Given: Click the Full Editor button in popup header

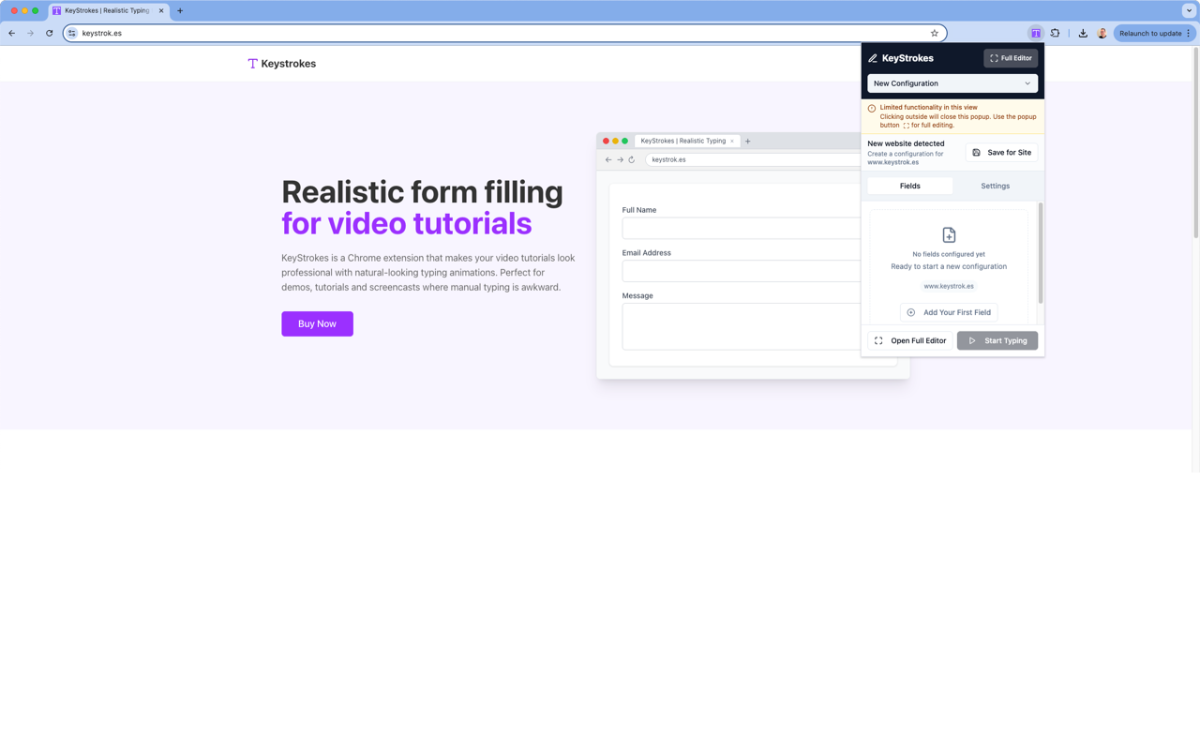Looking at the screenshot, I should pyautogui.click(x=1010, y=58).
